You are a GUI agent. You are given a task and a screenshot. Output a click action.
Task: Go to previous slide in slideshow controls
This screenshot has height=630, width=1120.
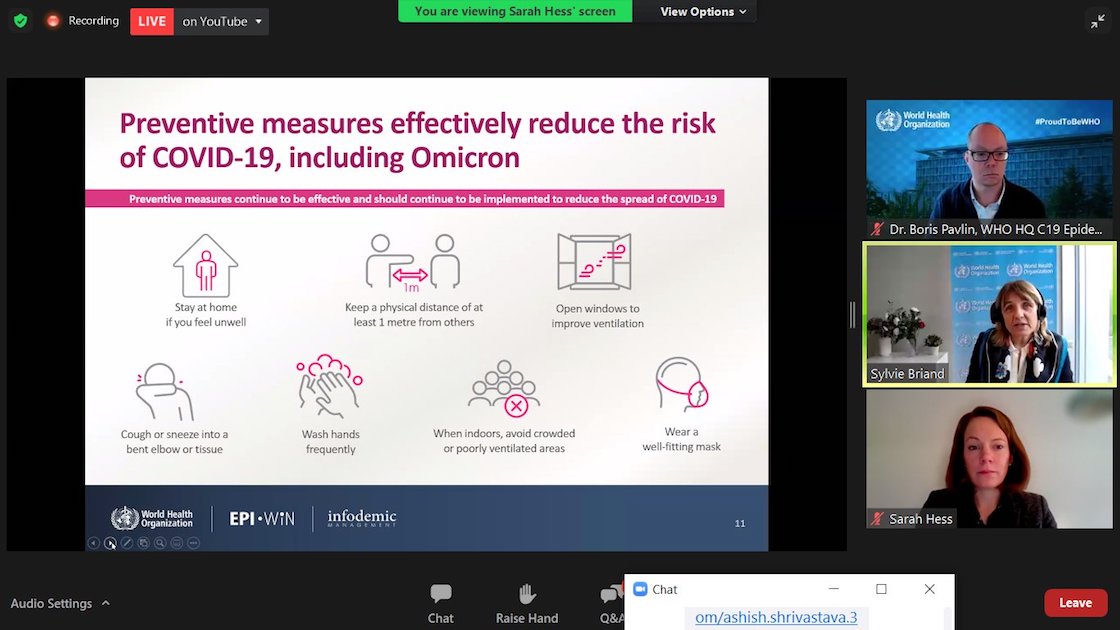94,543
